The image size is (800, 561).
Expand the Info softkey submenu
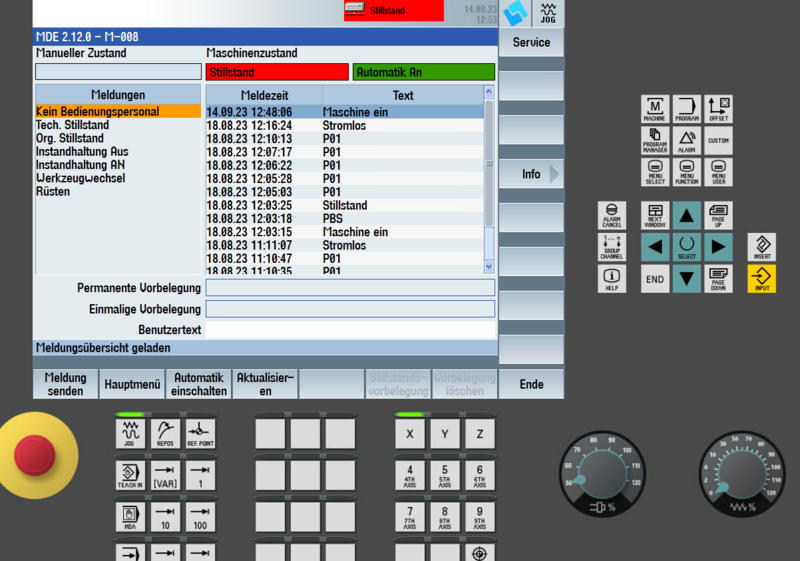(531, 174)
